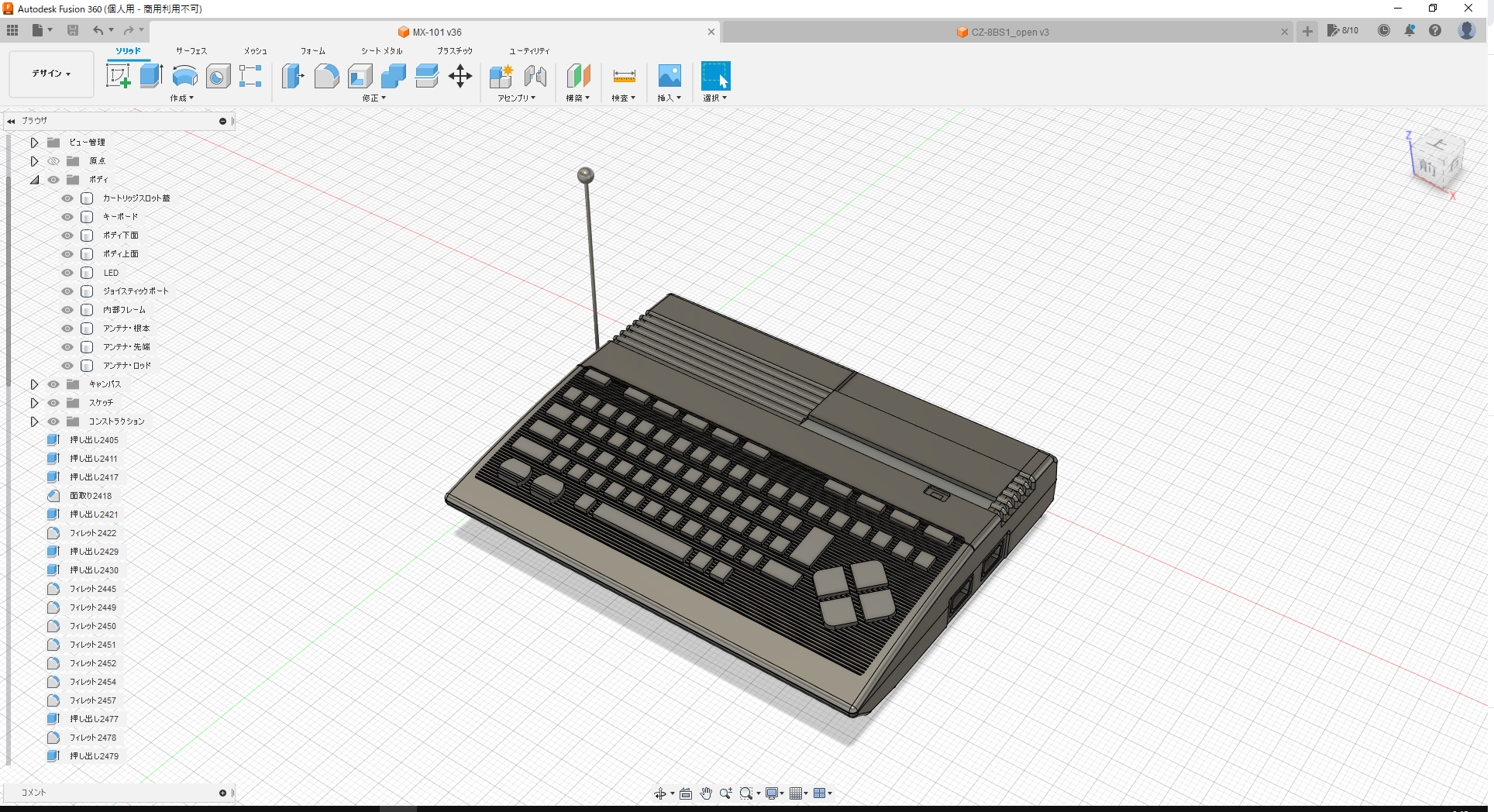Open the Revolve tool
The width and height of the screenshot is (1494, 812).
point(184,76)
